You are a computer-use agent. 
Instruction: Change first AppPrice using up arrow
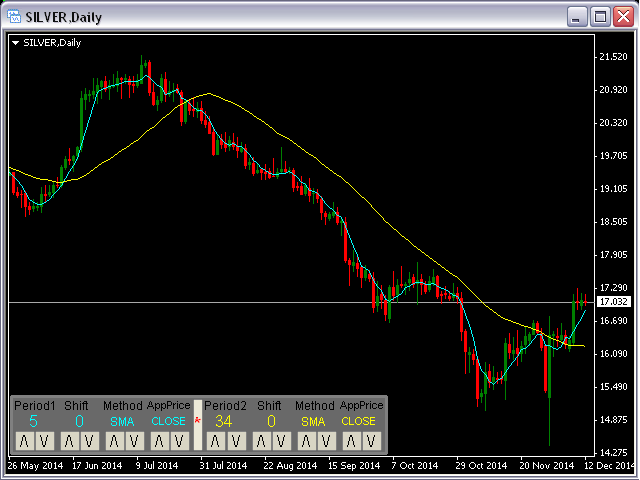(160, 441)
